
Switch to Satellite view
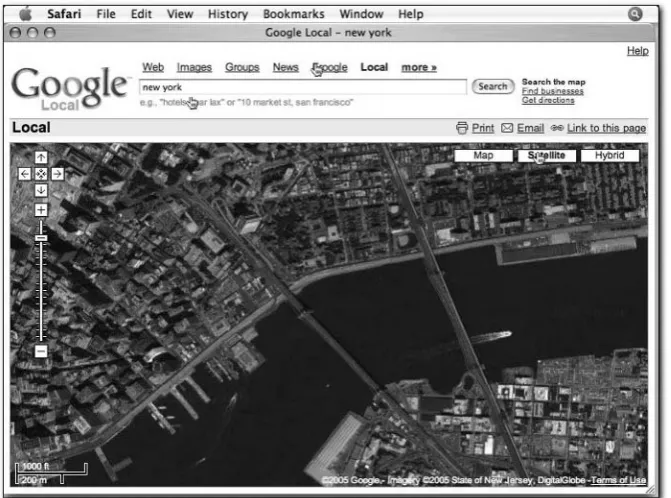coord(547,155)
